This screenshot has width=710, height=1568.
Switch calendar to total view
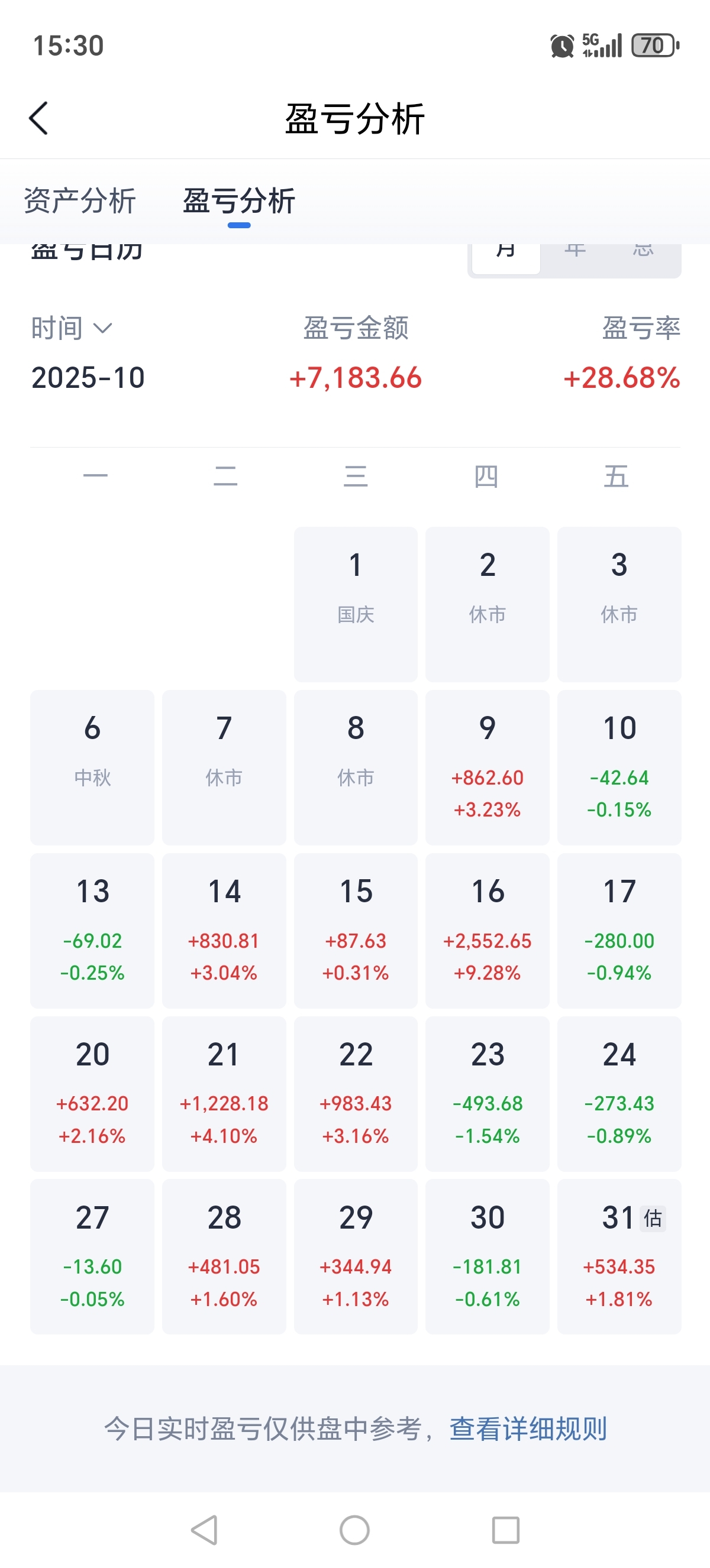[x=643, y=255]
